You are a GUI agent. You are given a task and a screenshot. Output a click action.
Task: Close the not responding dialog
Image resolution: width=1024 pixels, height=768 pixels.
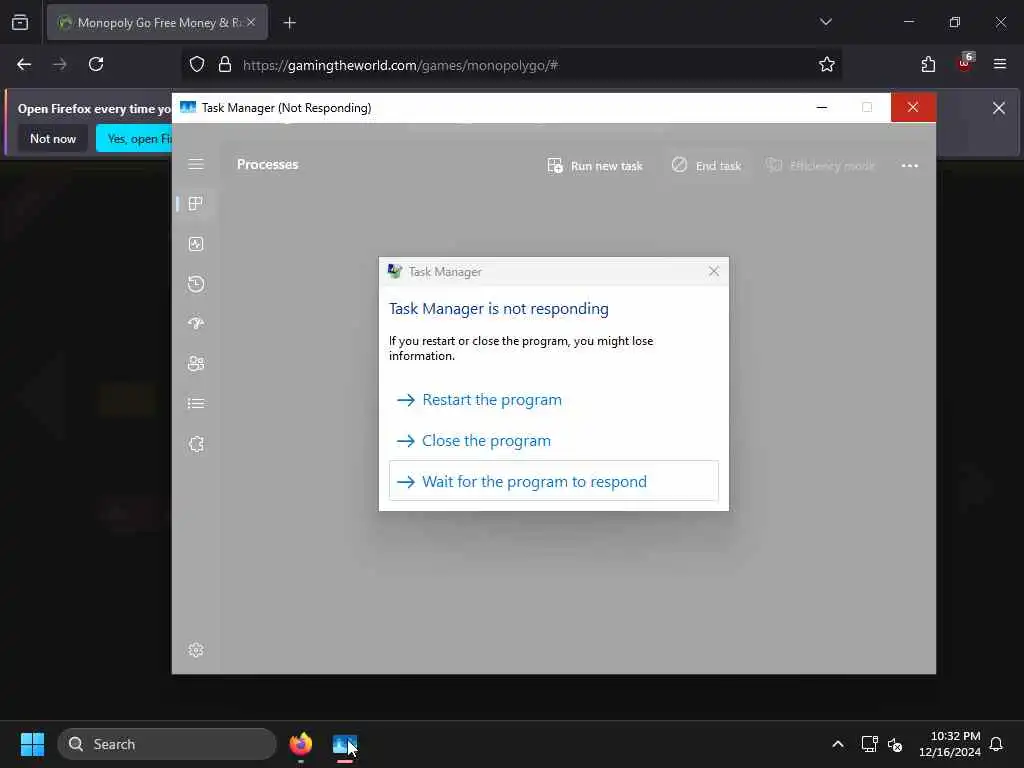pos(714,272)
